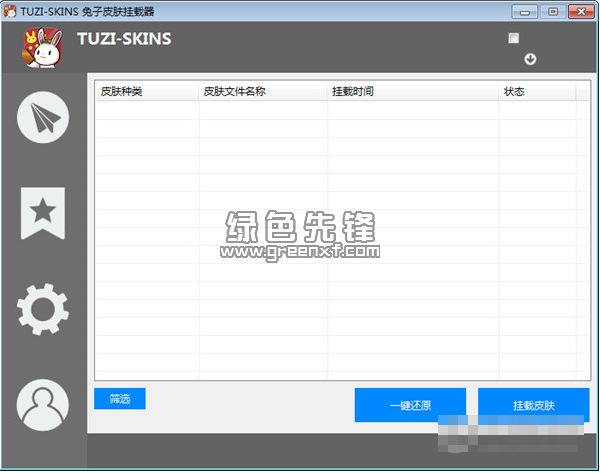The image size is (600, 473).
Task: Tick the small checkbox in the header
Action: point(514,38)
